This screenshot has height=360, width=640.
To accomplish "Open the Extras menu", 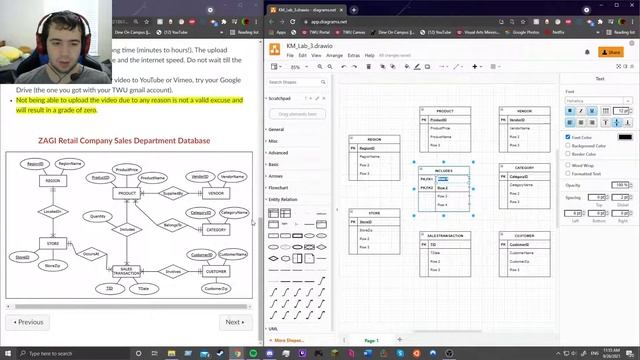I will tap(353, 55).
